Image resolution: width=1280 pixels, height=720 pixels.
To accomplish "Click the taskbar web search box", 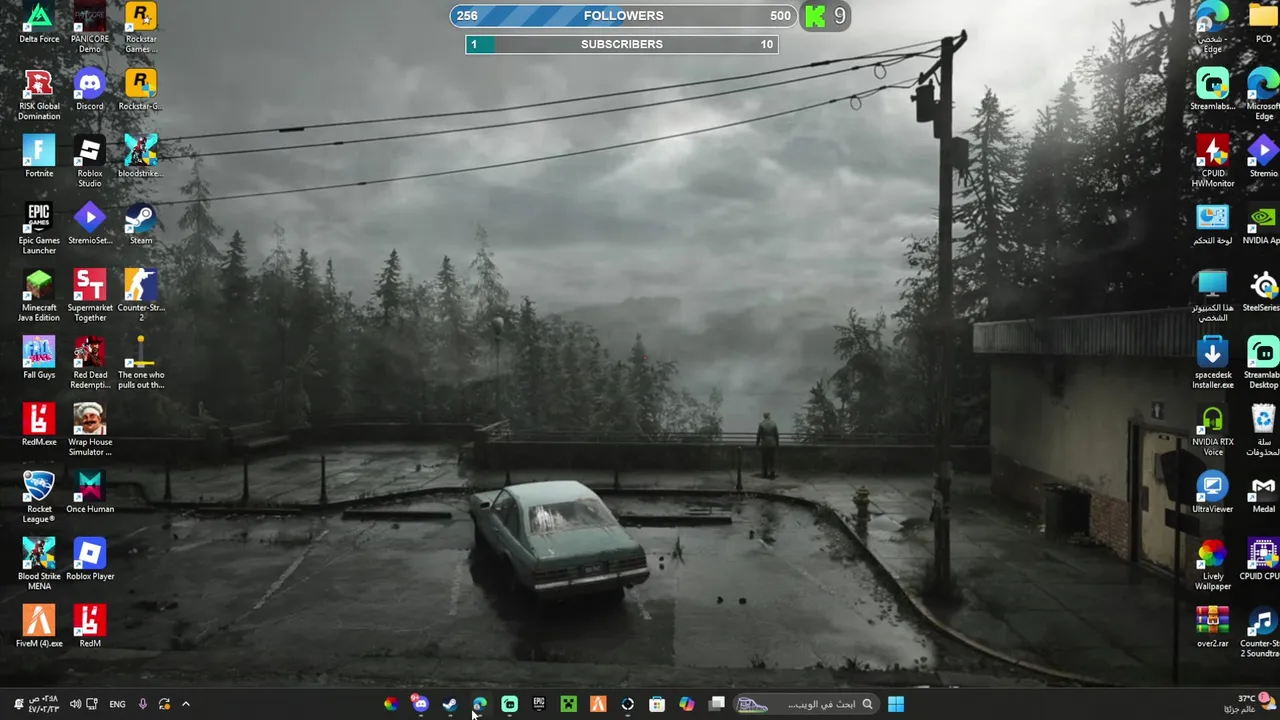I will (x=807, y=704).
